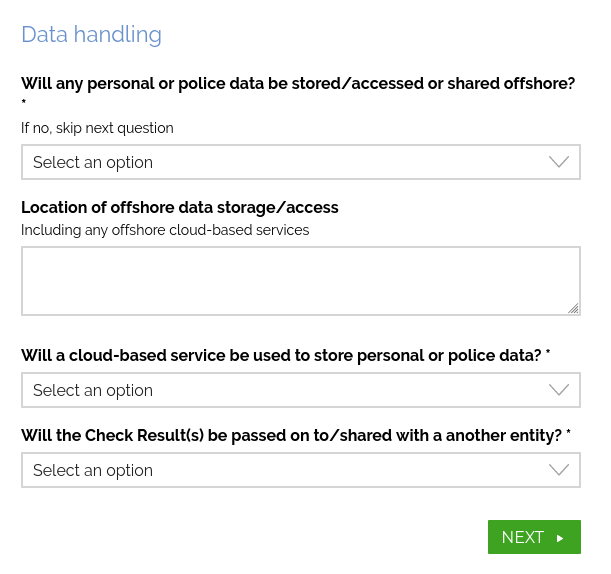
Task: Click the "If no, skip next question" hint
Action: click(97, 128)
